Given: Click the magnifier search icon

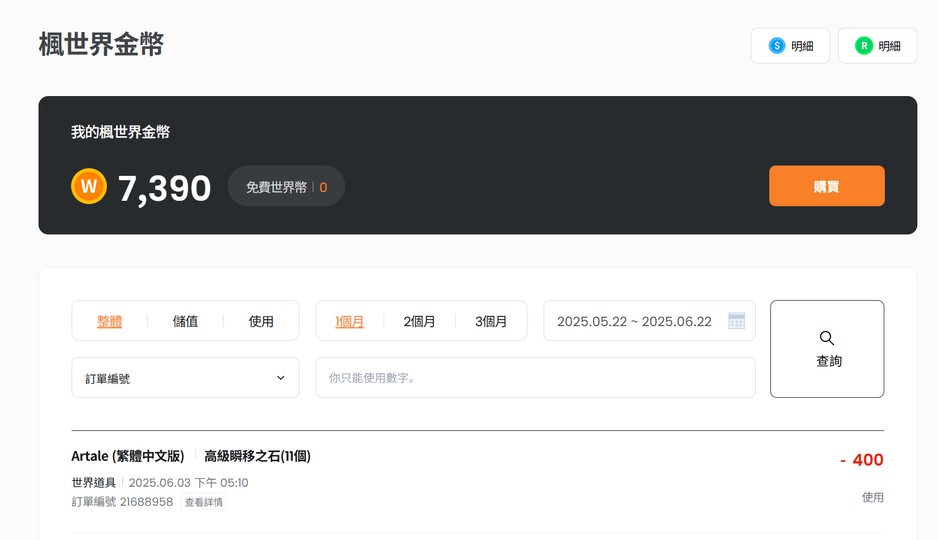Looking at the screenshot, I should [x=827, y=338].
